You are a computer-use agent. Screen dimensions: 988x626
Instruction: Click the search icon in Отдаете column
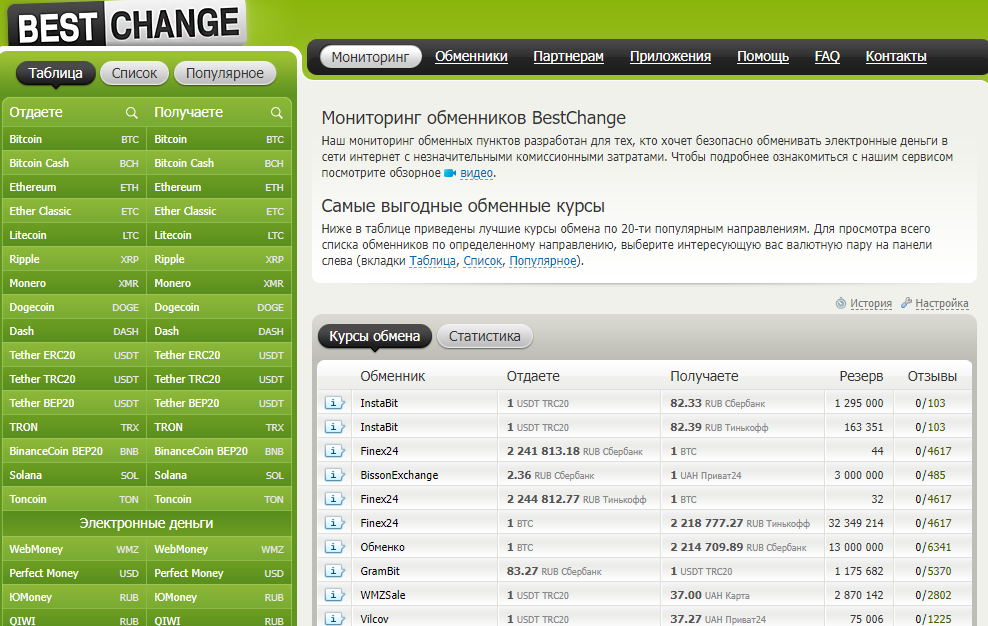132,113
